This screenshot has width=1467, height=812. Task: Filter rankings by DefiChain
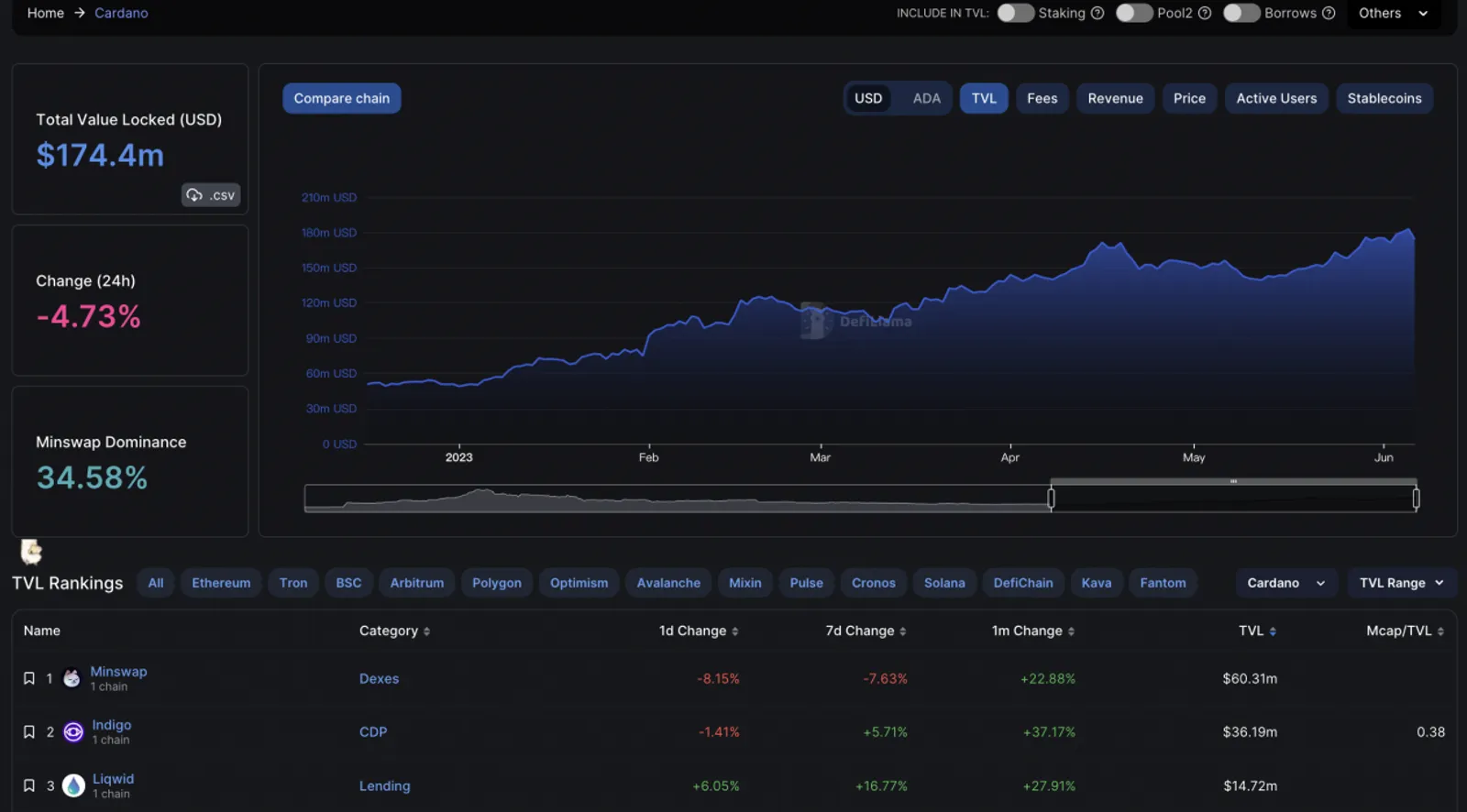pyautogui.click(x=1023, y=583)
